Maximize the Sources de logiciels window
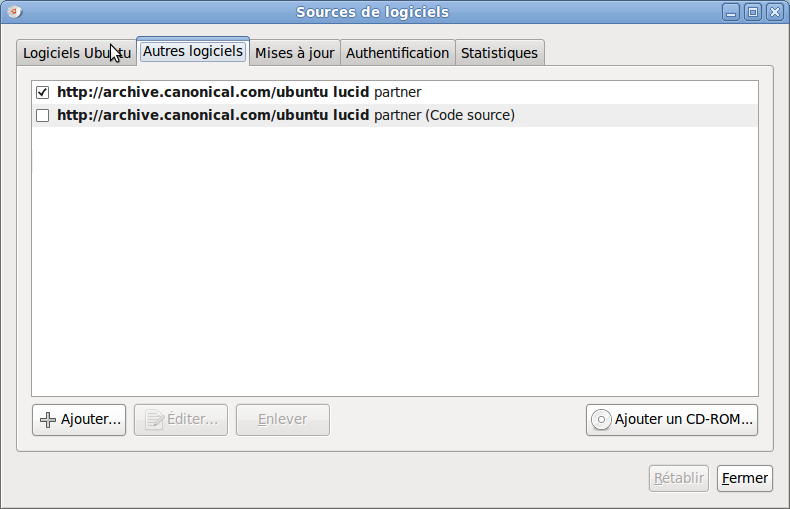Screen dimensions: 790x509 (x=753, y=12)
